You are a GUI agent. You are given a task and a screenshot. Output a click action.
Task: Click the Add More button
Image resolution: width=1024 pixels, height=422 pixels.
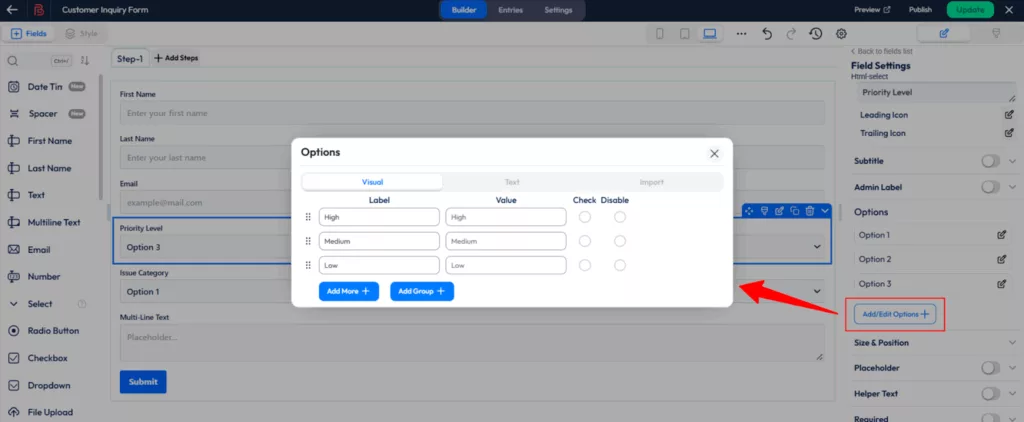click(349, 291)
